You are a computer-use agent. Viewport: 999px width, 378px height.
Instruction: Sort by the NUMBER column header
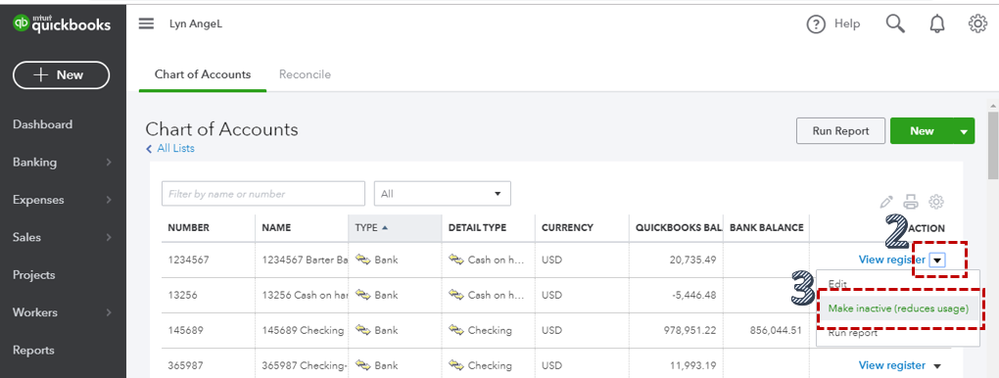pos(189,228)
